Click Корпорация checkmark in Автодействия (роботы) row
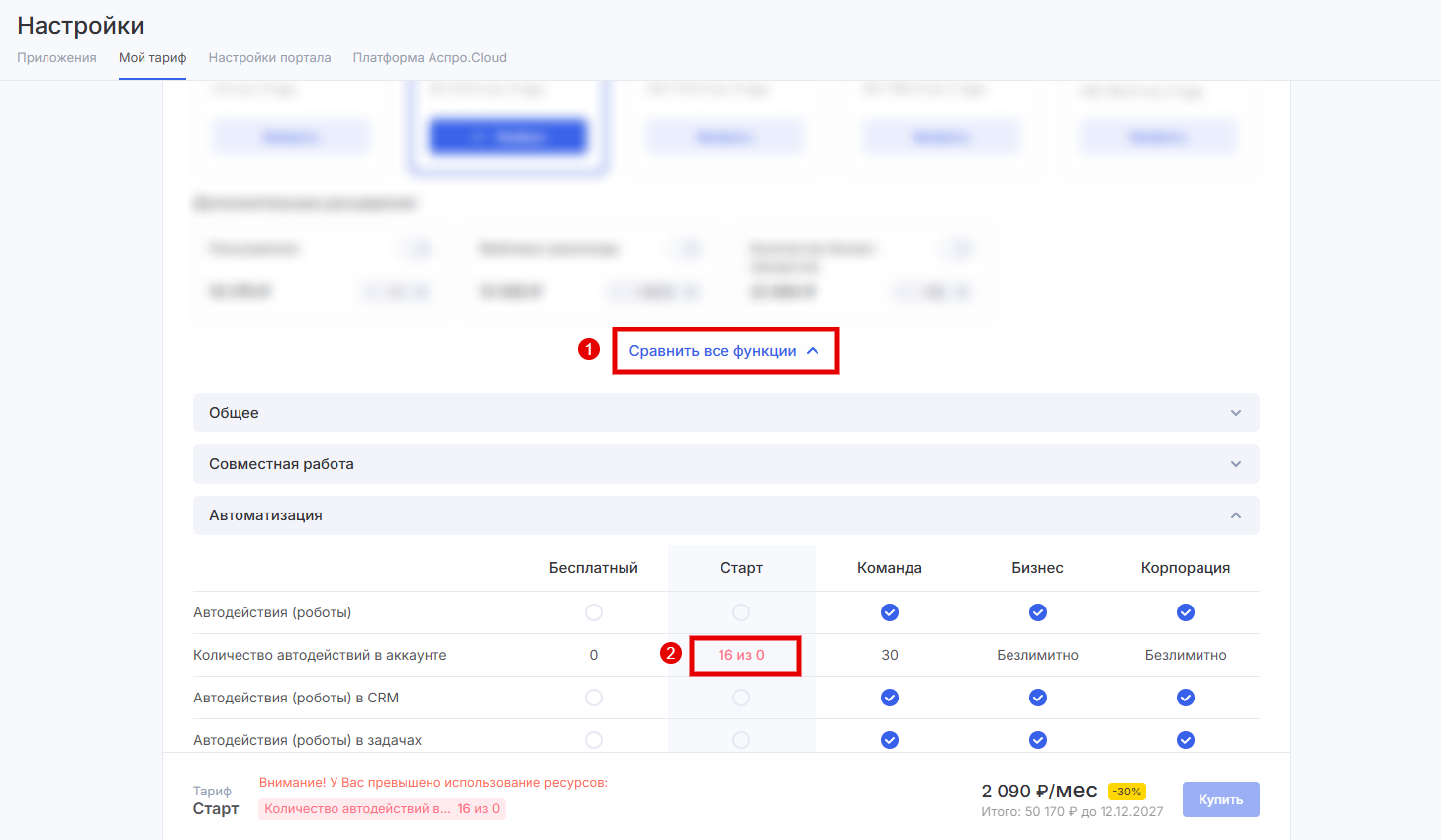This screenshot has height=840, width=1441. [x=1185, y=612]
